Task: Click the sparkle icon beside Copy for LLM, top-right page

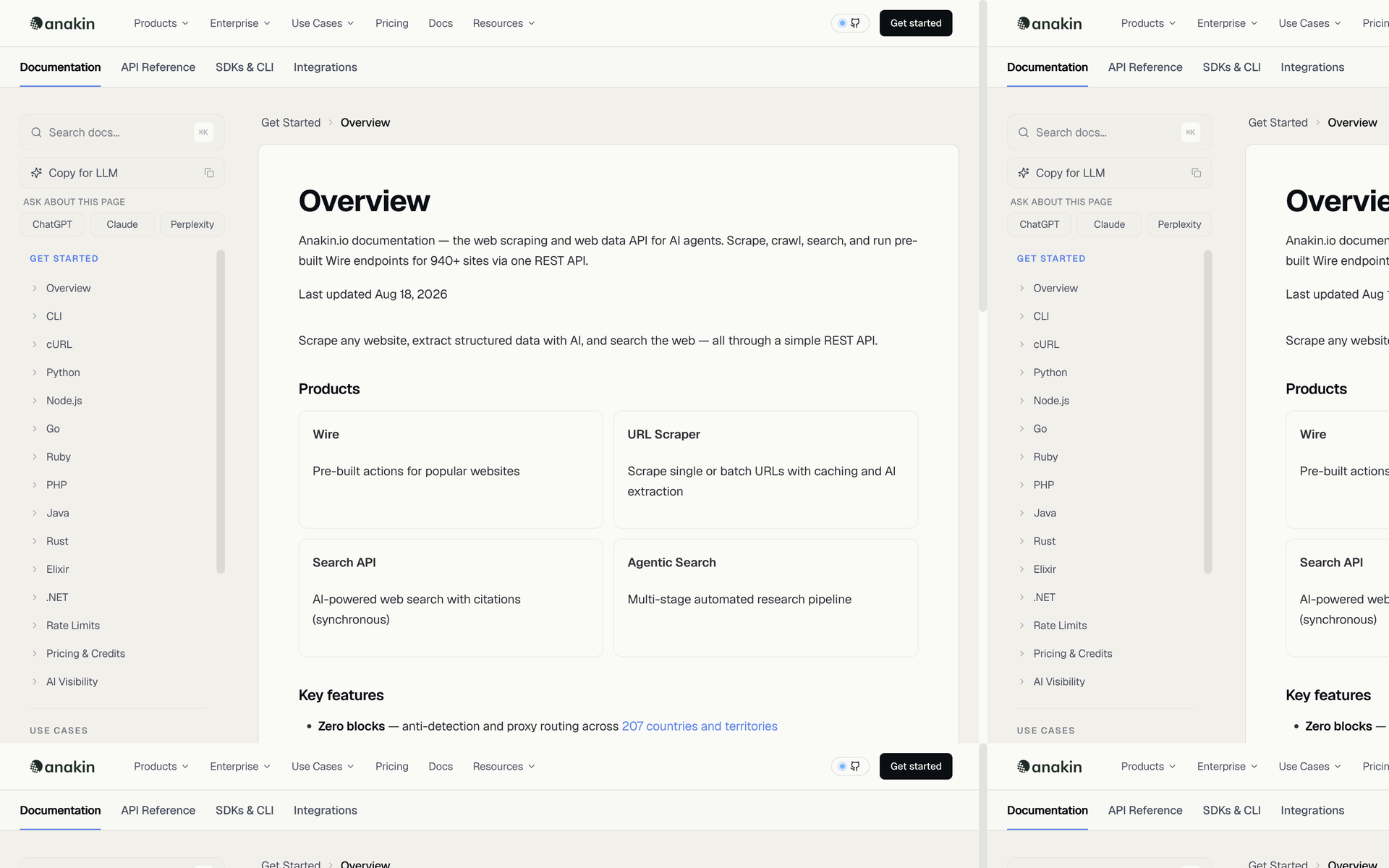Action: [x=1024, y=173]
